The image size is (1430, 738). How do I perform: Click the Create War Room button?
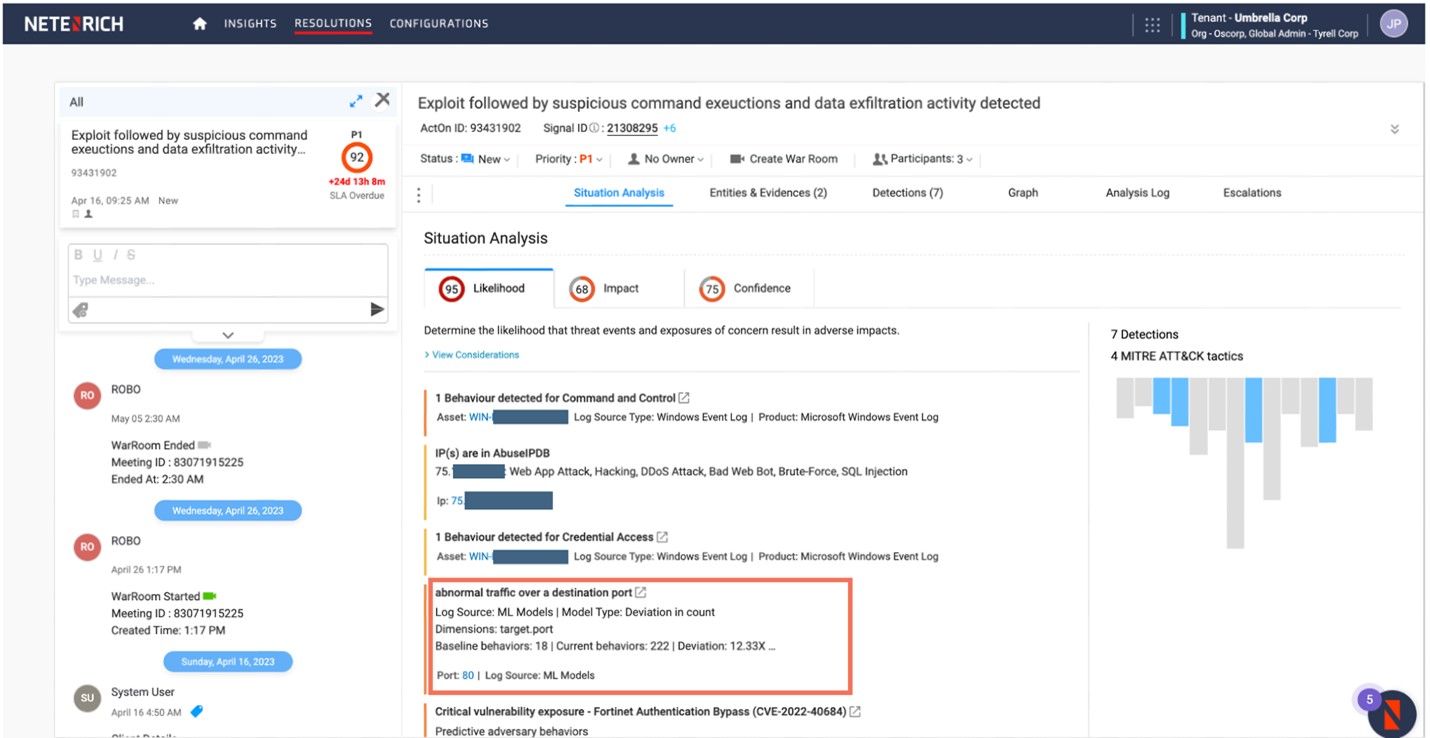784,159
